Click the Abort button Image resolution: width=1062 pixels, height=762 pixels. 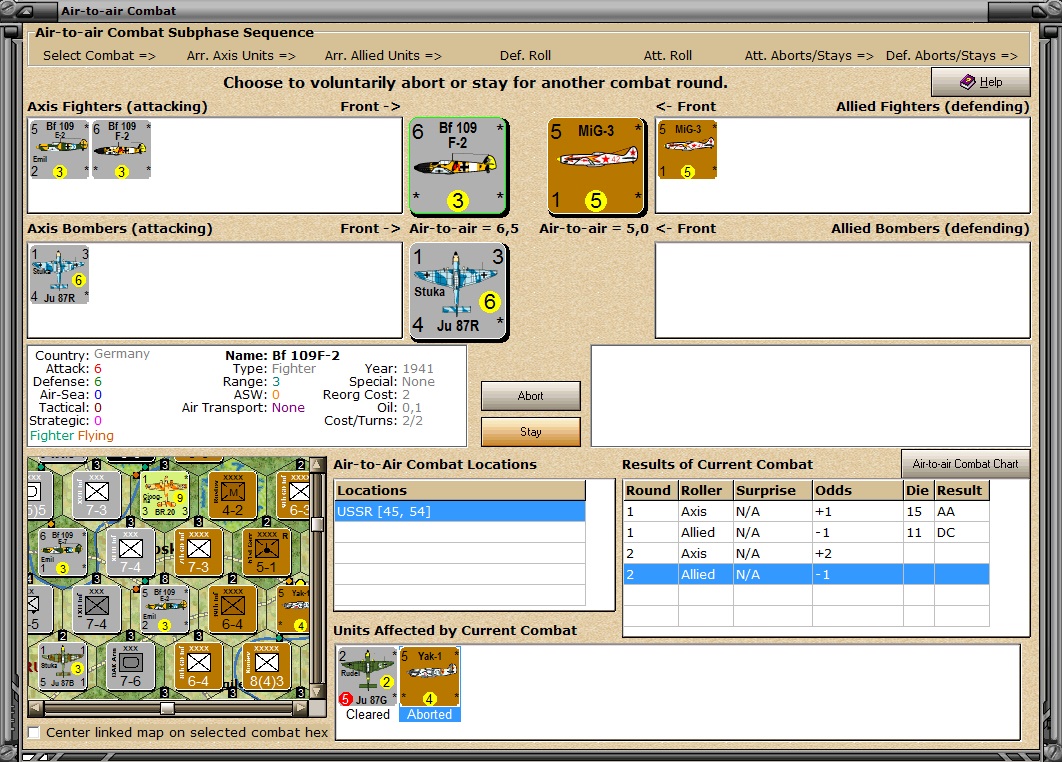pyautogui.click(x=530, y=396)
